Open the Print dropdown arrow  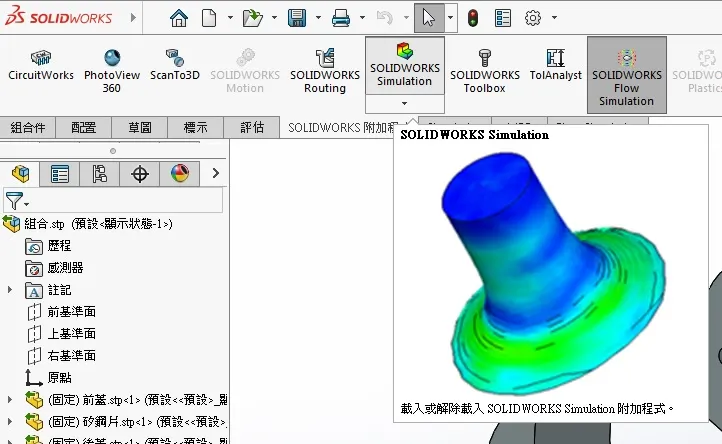pos(362,18)
